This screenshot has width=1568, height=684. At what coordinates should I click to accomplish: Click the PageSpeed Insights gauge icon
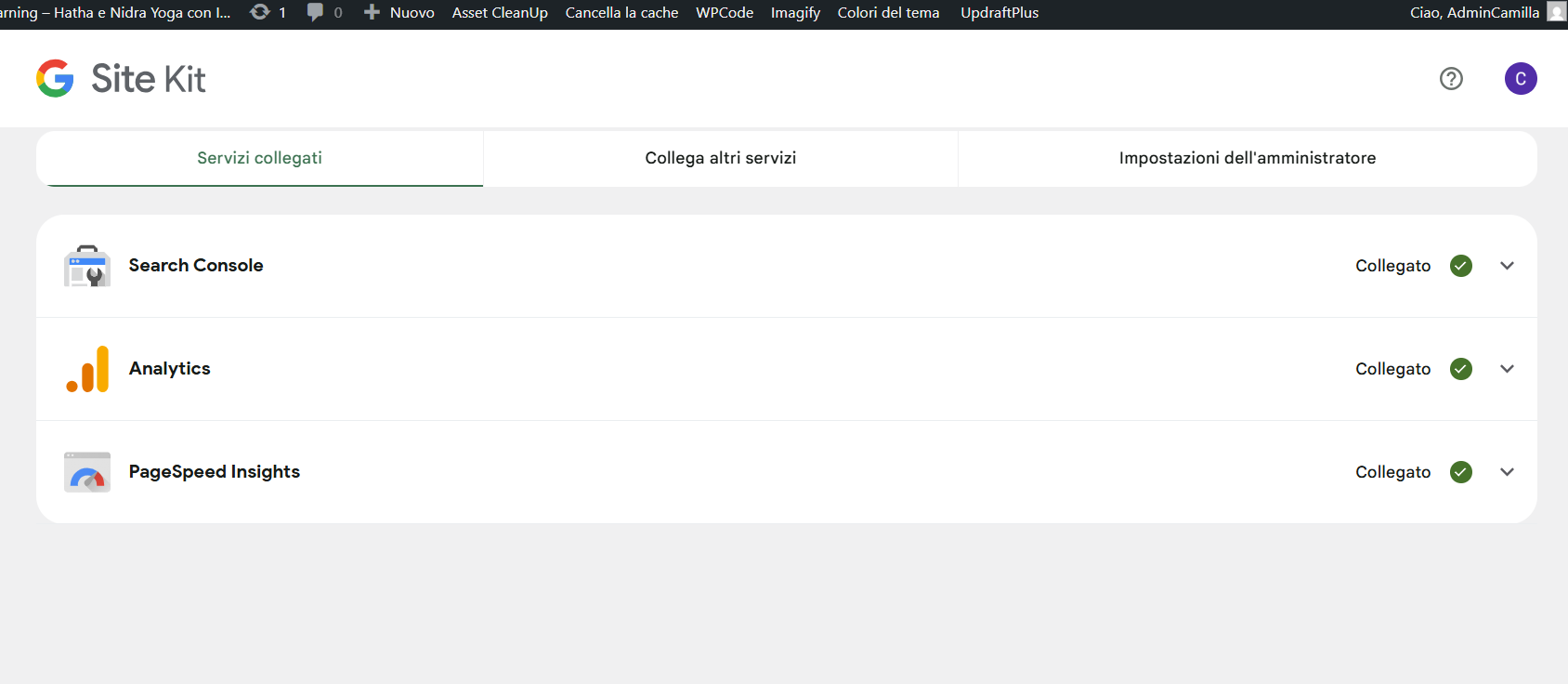[87, 472]
